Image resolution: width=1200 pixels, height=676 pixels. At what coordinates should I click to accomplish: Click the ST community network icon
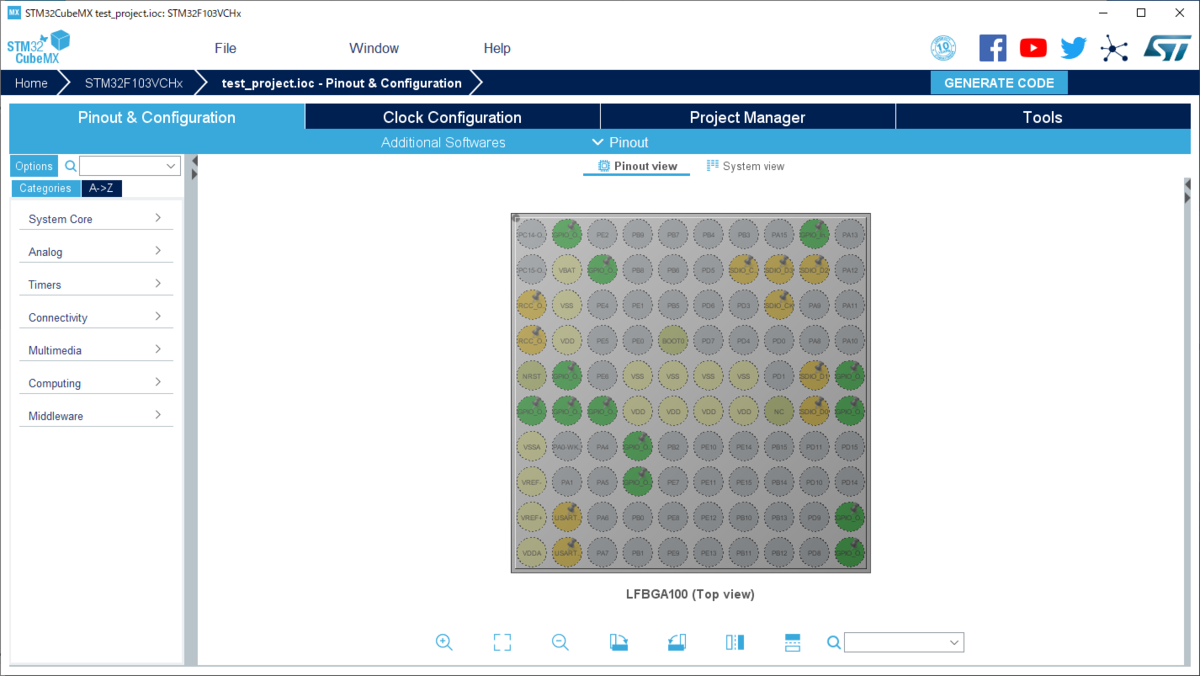click(1113, 48)
